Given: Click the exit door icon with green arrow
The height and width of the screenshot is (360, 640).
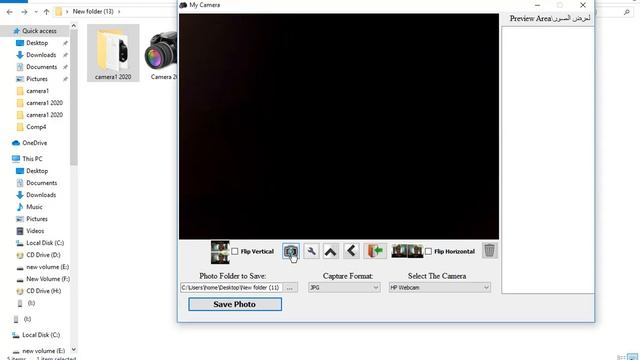Looking at the screenshot, I should coord(375,251).
